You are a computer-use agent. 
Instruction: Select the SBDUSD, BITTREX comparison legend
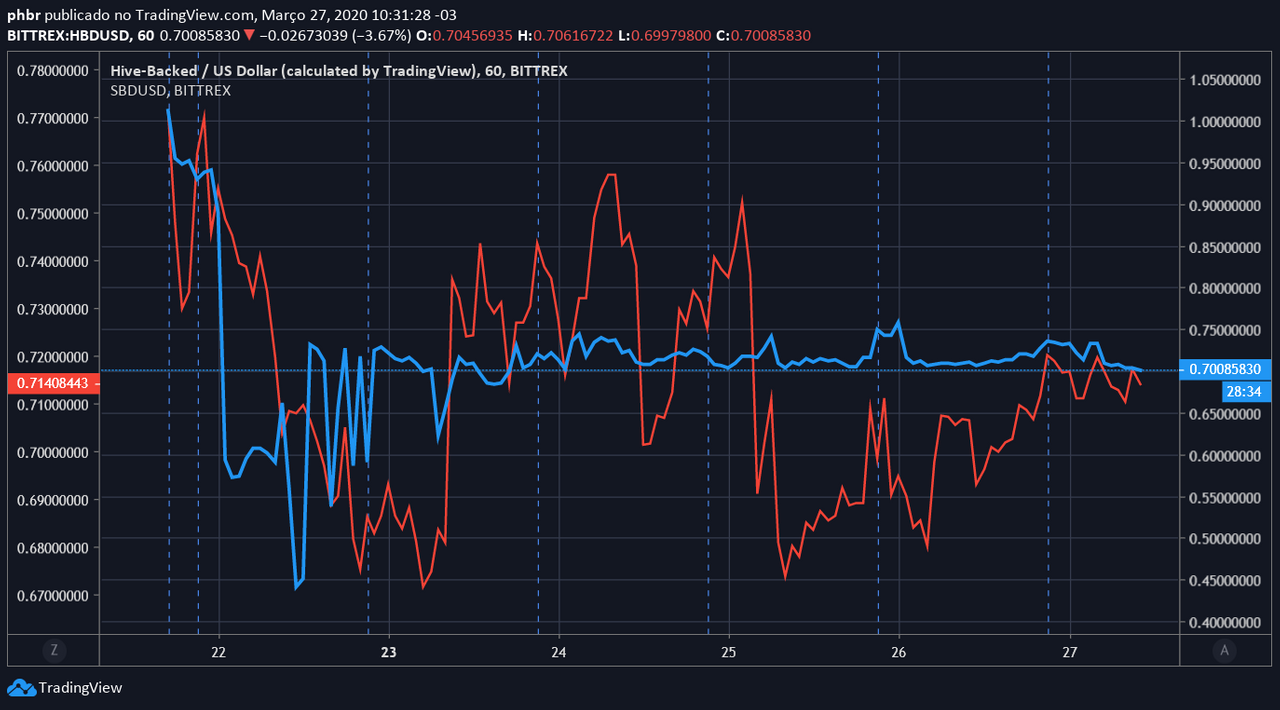(x=171, y=90)
